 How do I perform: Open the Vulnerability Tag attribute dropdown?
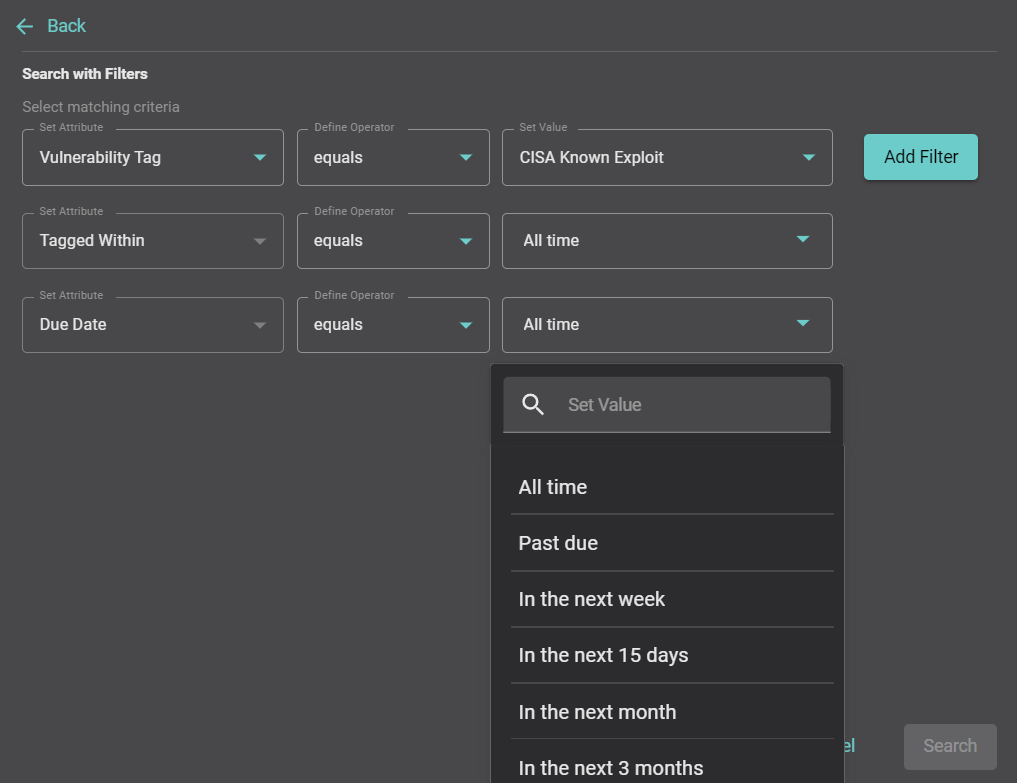tap(152, 158)
